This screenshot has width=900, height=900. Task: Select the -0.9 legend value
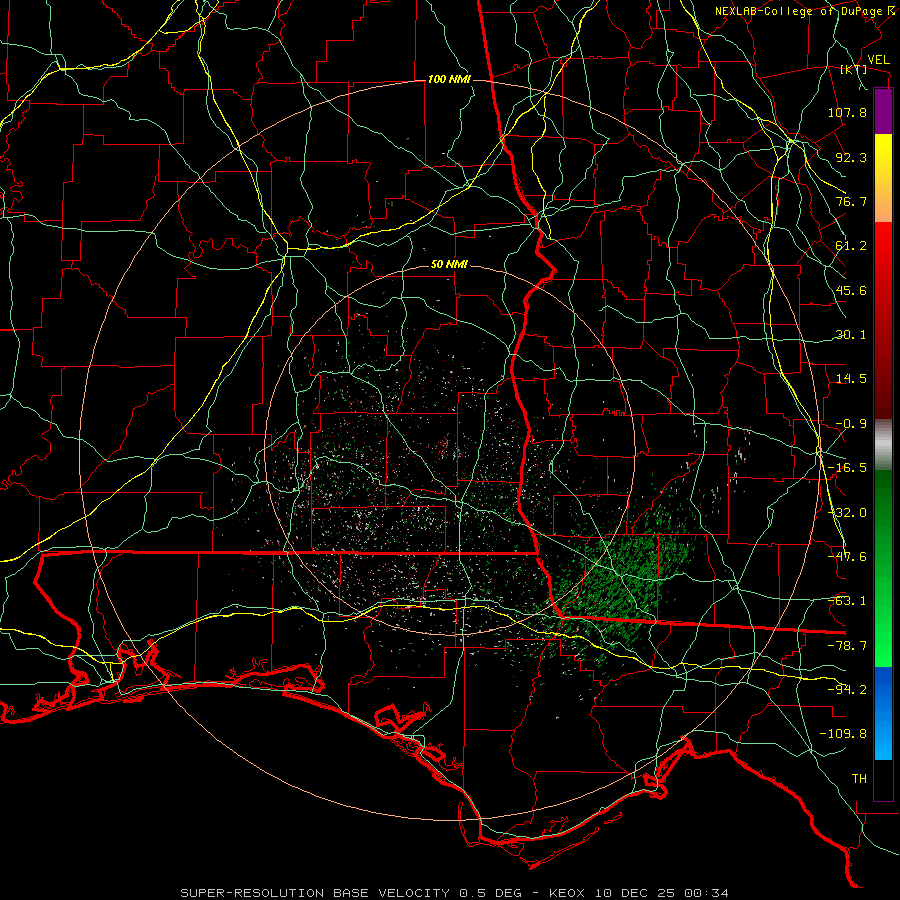[851, 424]
